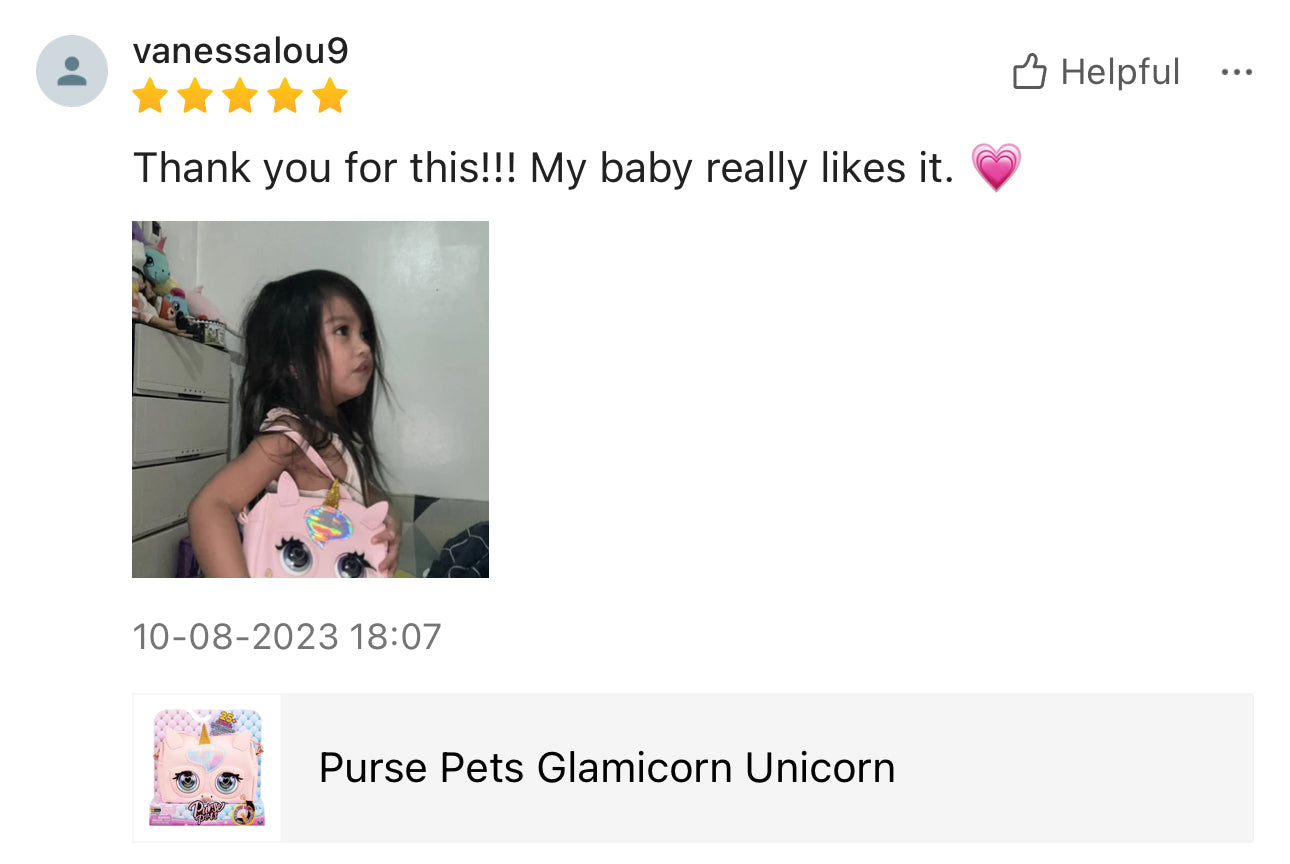Click the second yellow rating star
Viewport: 1290px width, 864px height.
pos(195,97)
